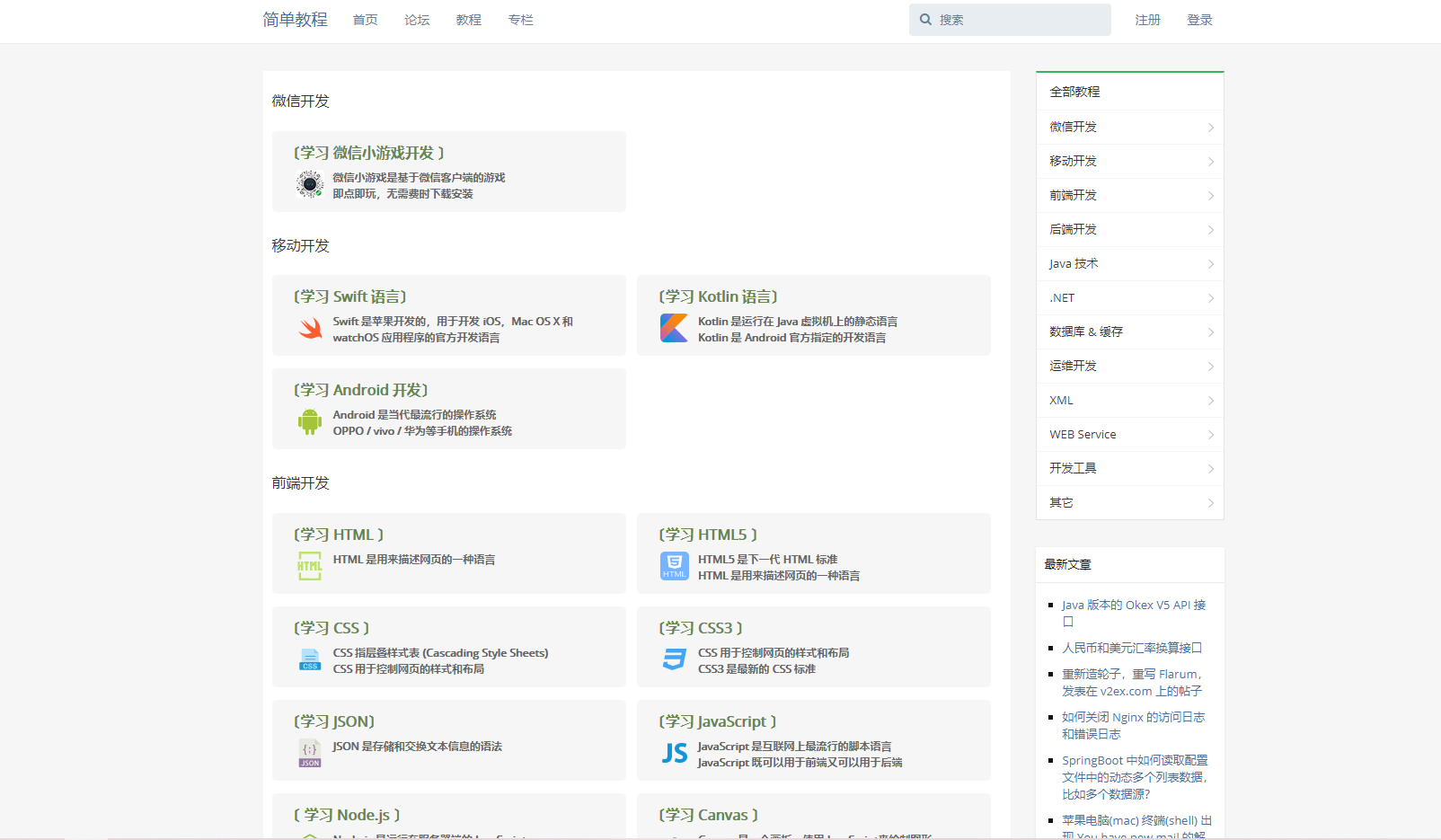Click the JSON file icon
This screenshot has width=1441, height=840.
point(310,753)
